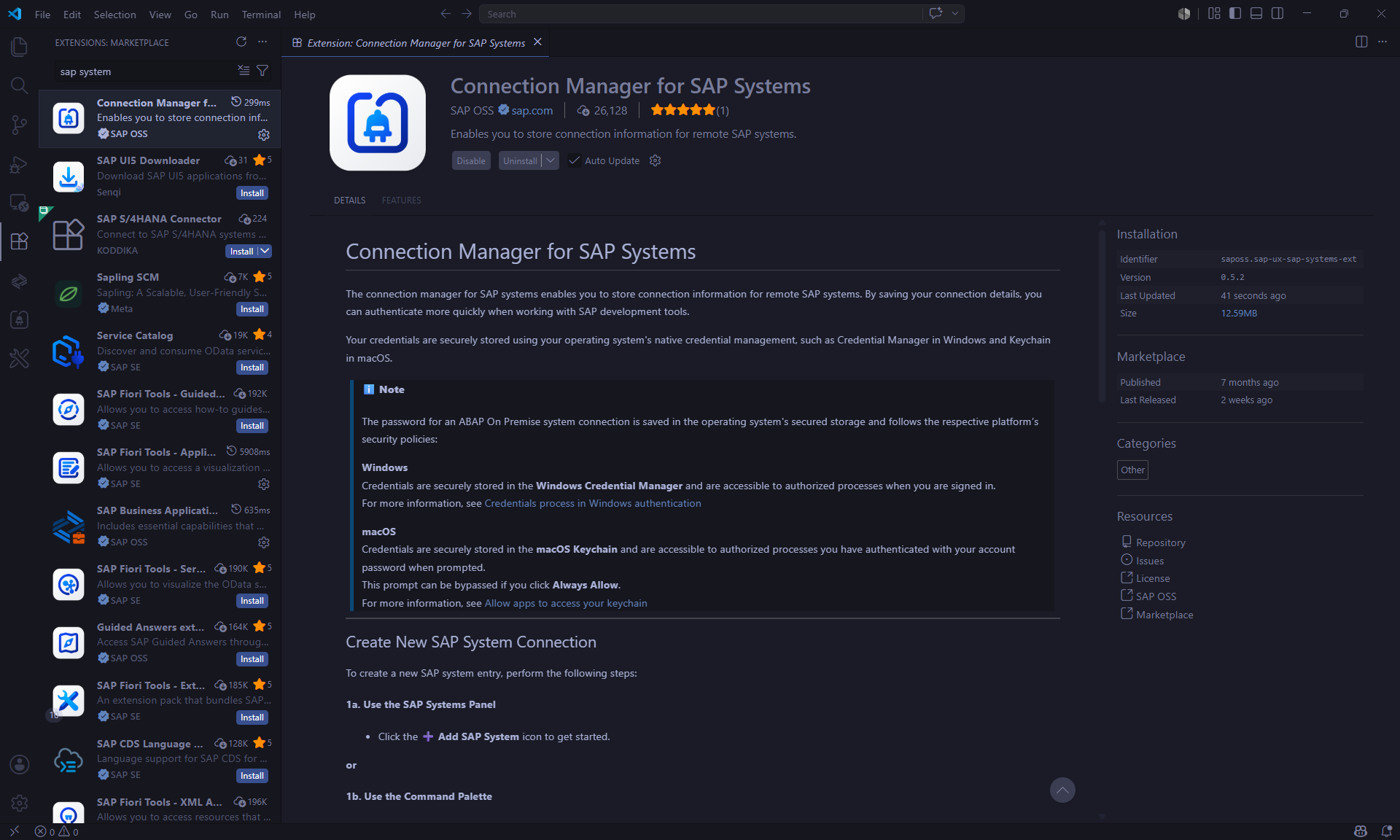Open errors and warnings status bar item
Viewport: 1400px width, 840px height.
pyautogui.click(x=57, y=832)
